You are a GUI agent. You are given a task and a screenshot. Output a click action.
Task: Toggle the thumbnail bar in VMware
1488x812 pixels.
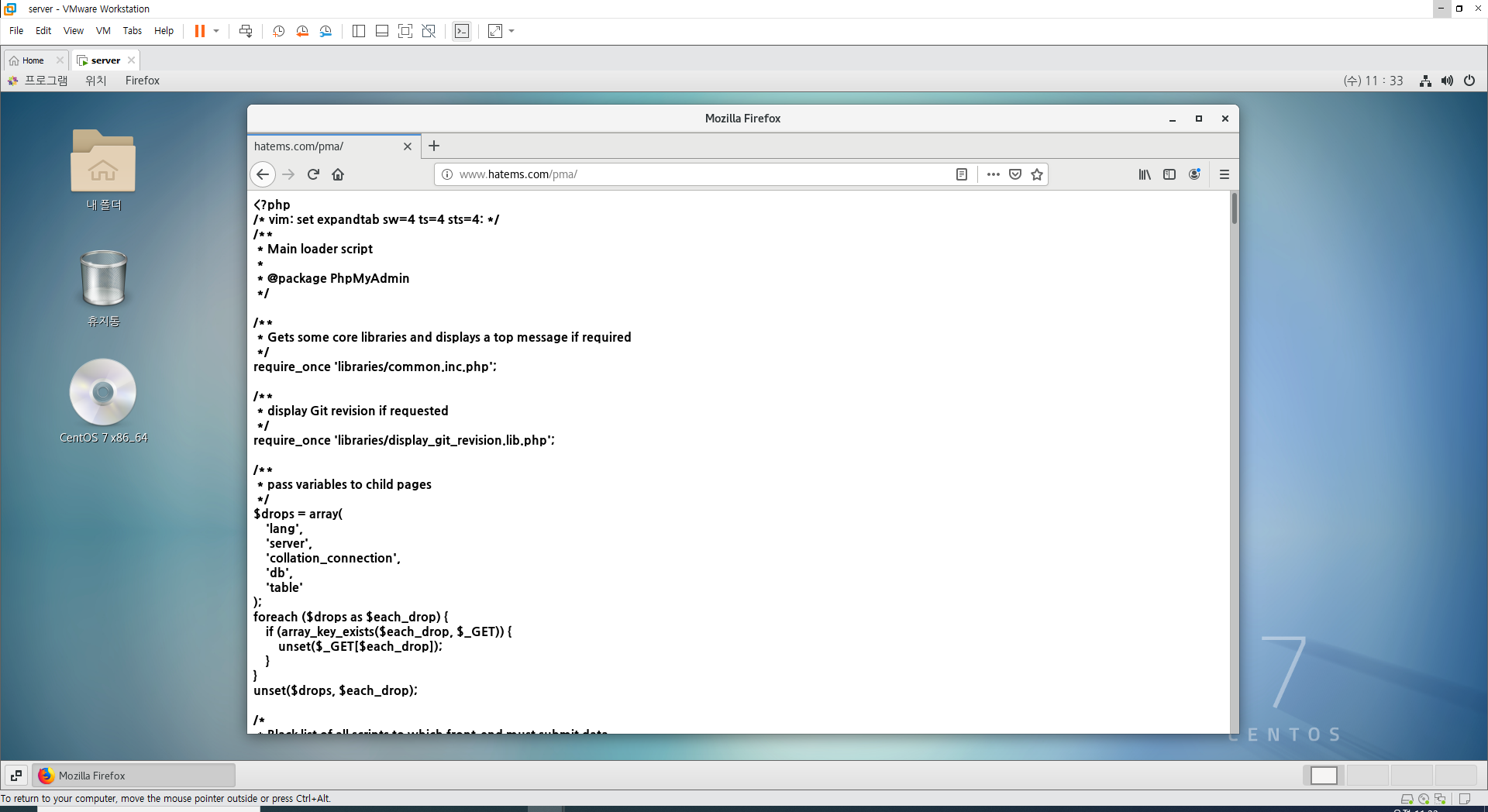(x=382, y=31)
